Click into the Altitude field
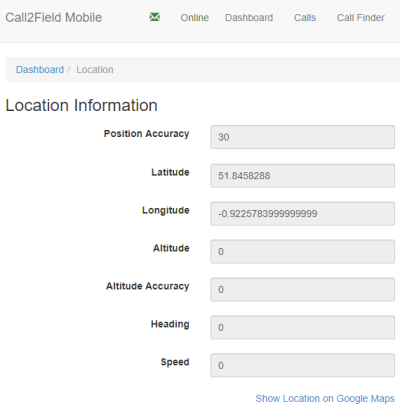This screenshot has height=411, width=400. 303,252
